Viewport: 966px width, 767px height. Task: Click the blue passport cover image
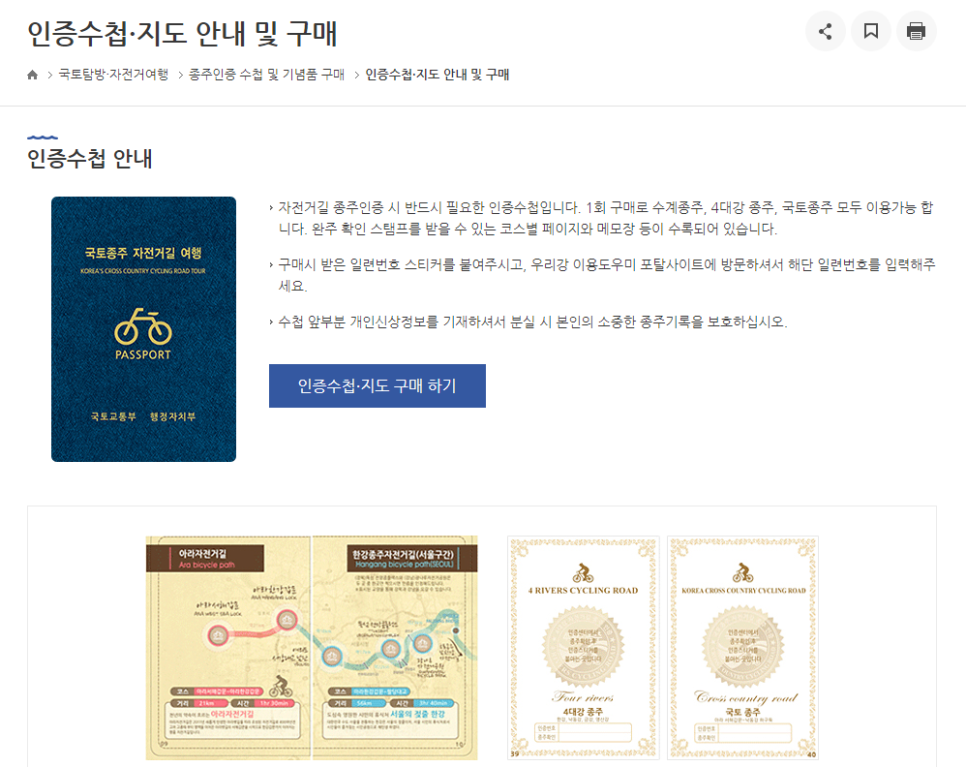tap(144, 329)
